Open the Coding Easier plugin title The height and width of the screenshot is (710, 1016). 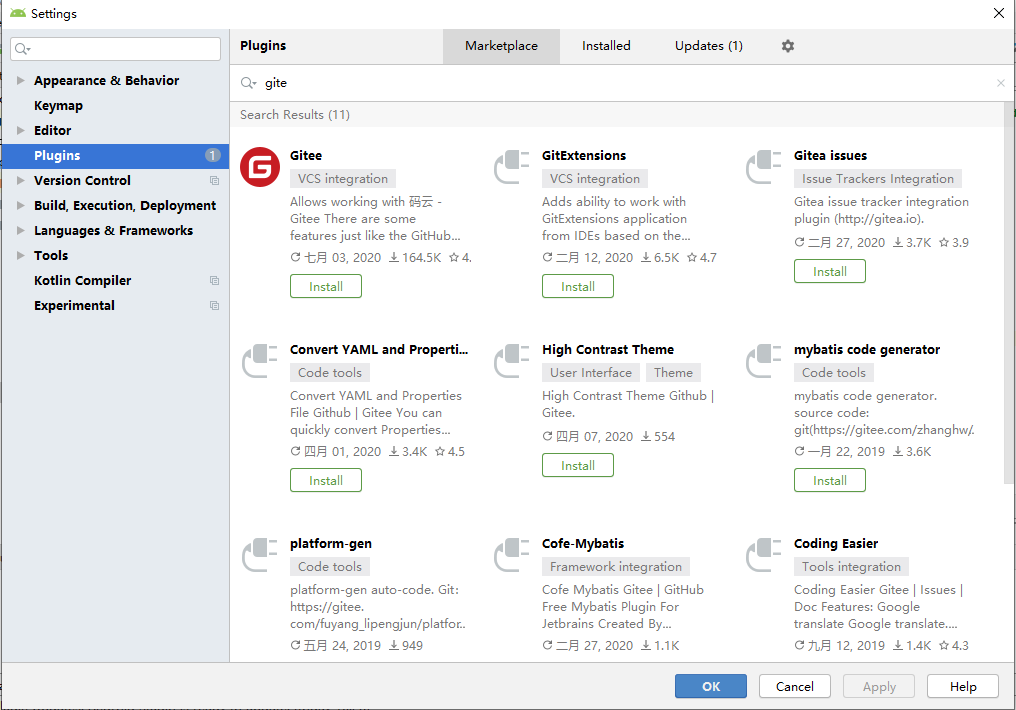[836, 544]
